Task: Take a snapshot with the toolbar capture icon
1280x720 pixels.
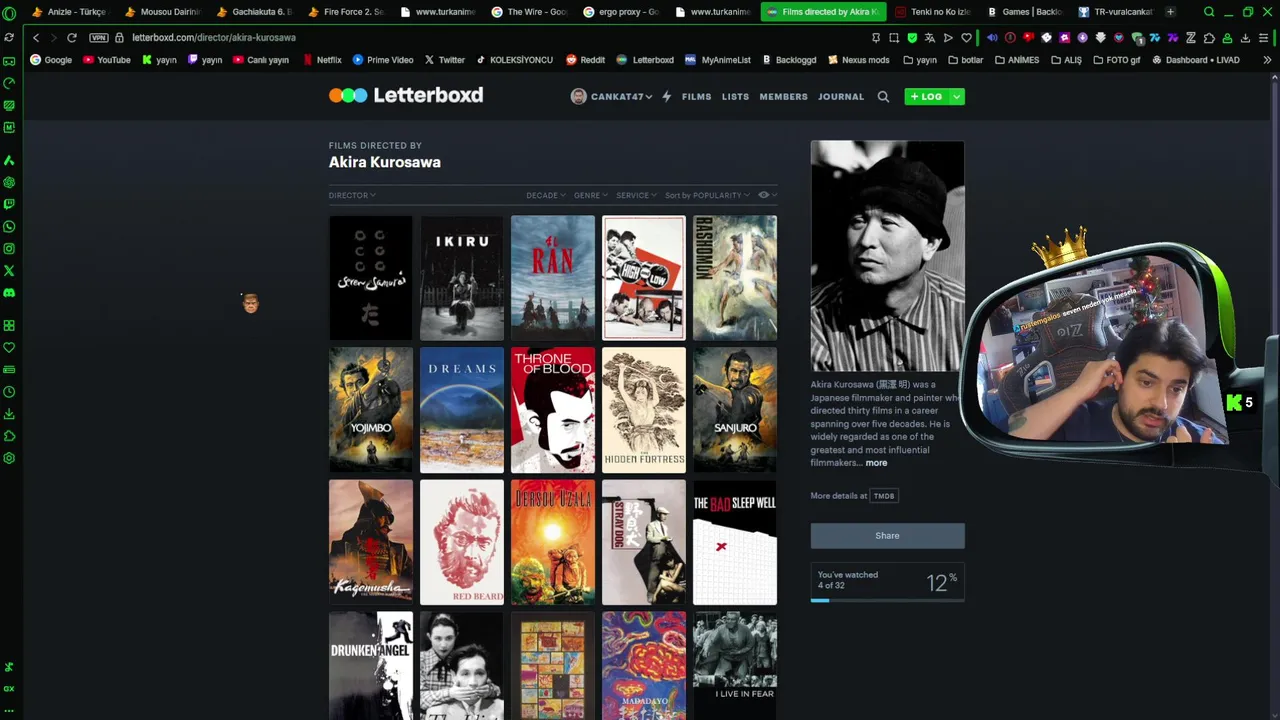Action: tap(894, 38)
